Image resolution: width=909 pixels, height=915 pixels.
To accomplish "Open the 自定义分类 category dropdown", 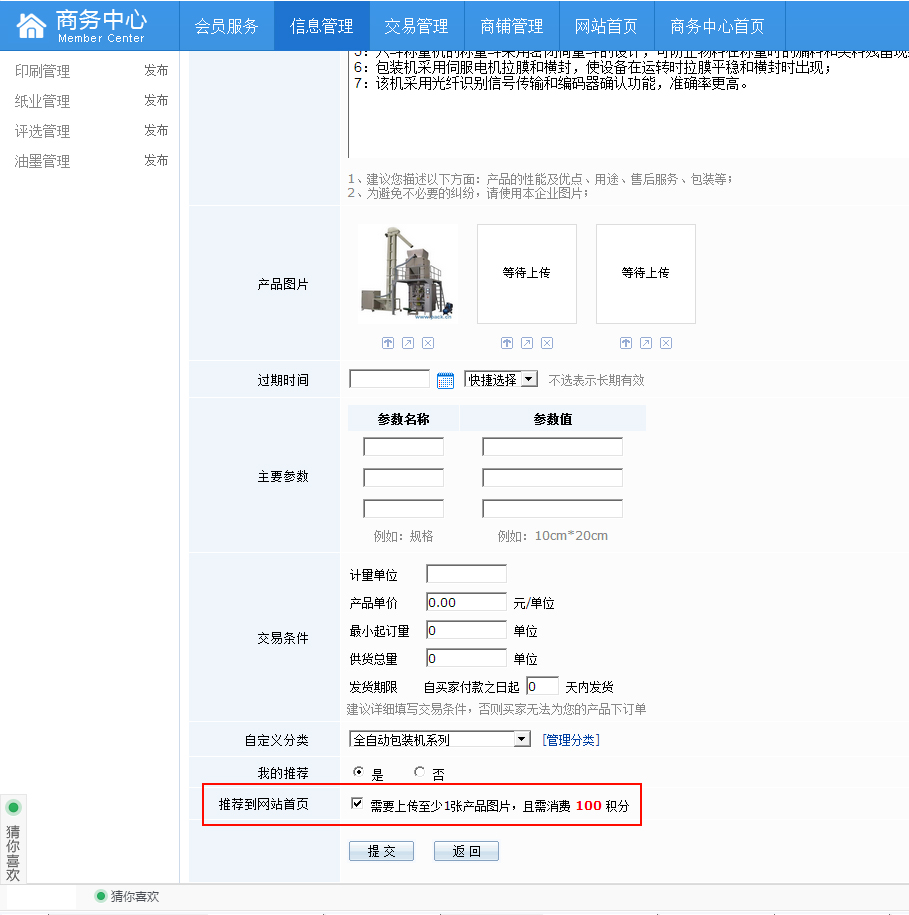I will tap(440, 739).
